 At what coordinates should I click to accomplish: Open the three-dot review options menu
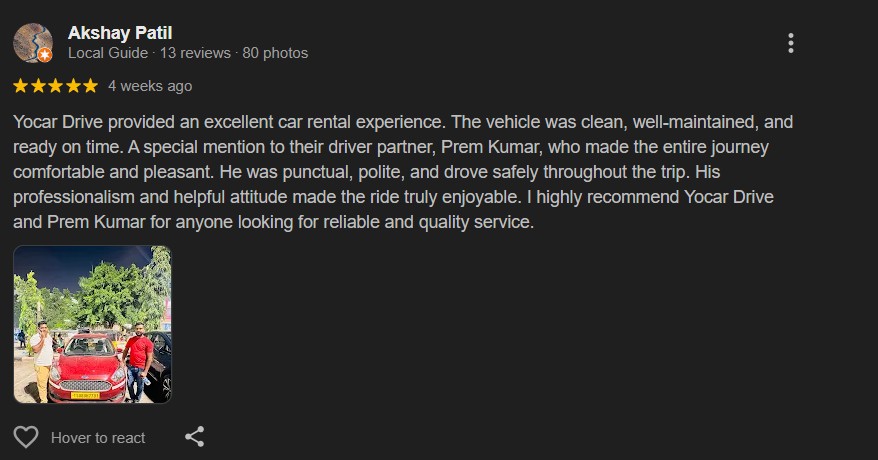(790, 43)
